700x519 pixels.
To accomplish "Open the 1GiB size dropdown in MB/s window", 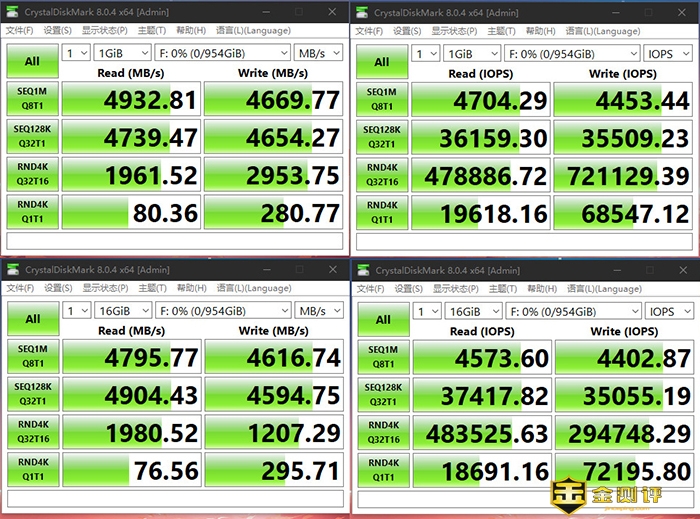I will (123, 53).
